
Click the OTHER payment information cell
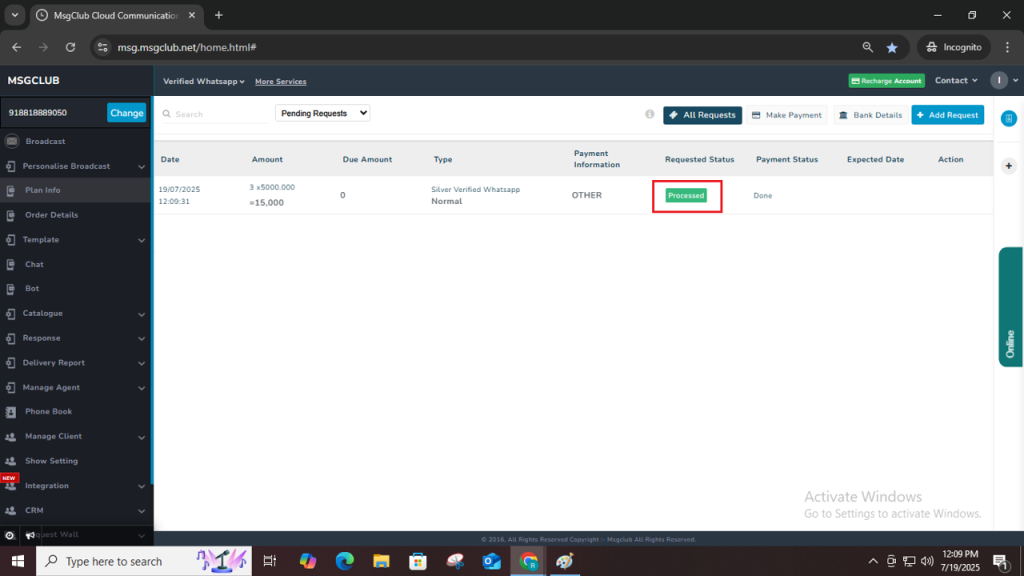click(x=586, y=195)
